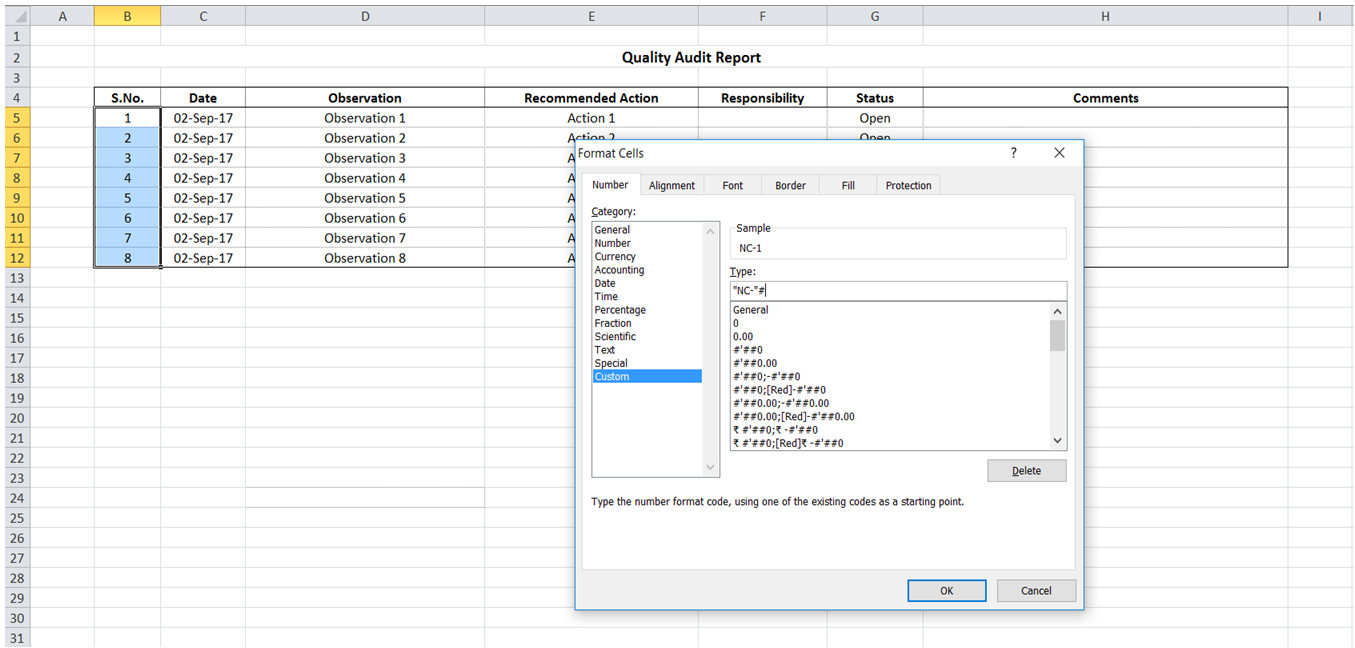Image resolution: width=1355 pixels, height=648 pixels.
Task: Select the Fraction category
Action: (614, 323)
